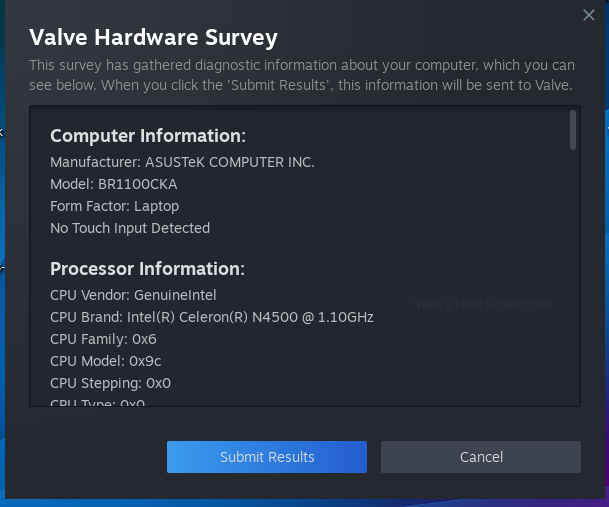Click the survey scrollbar thumb
The image size is (609, 507).
click(x=573, y=130)
